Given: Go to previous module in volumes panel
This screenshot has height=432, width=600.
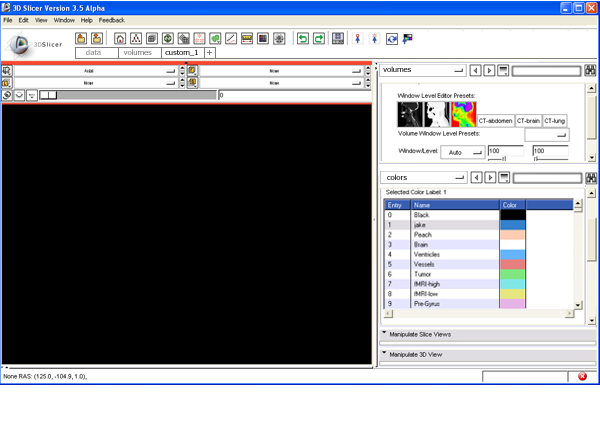Looking at the screenshot, I should tap(475, 70).
